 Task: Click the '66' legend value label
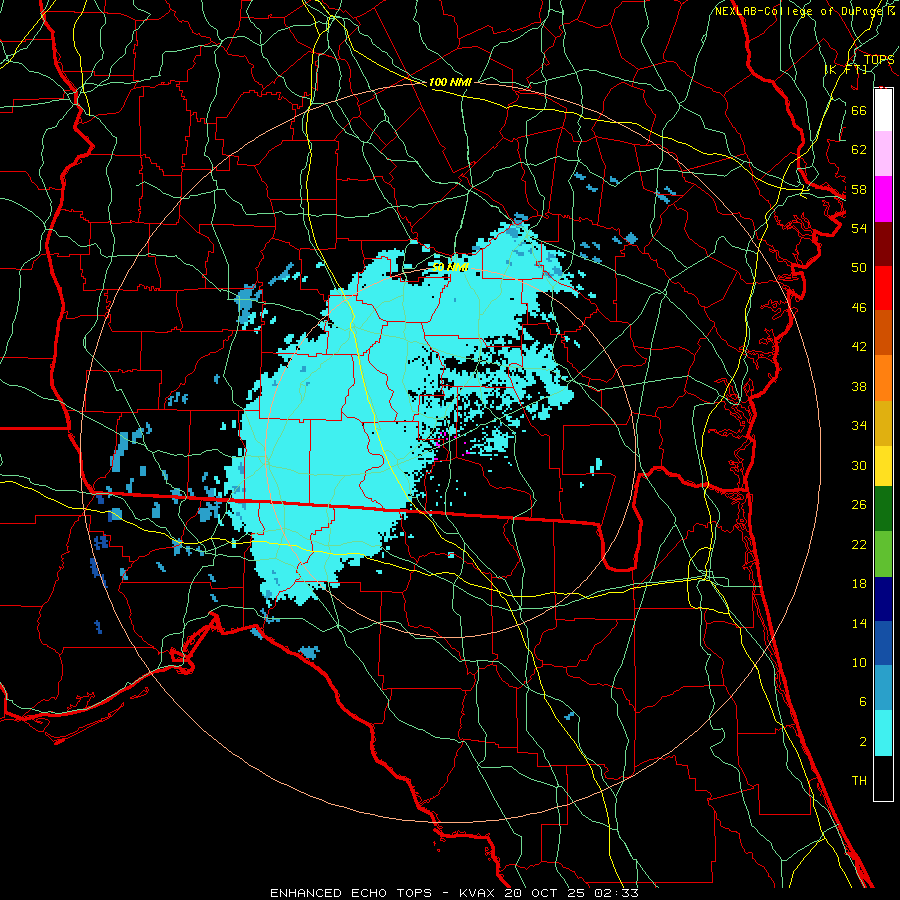tap(859, 110)
